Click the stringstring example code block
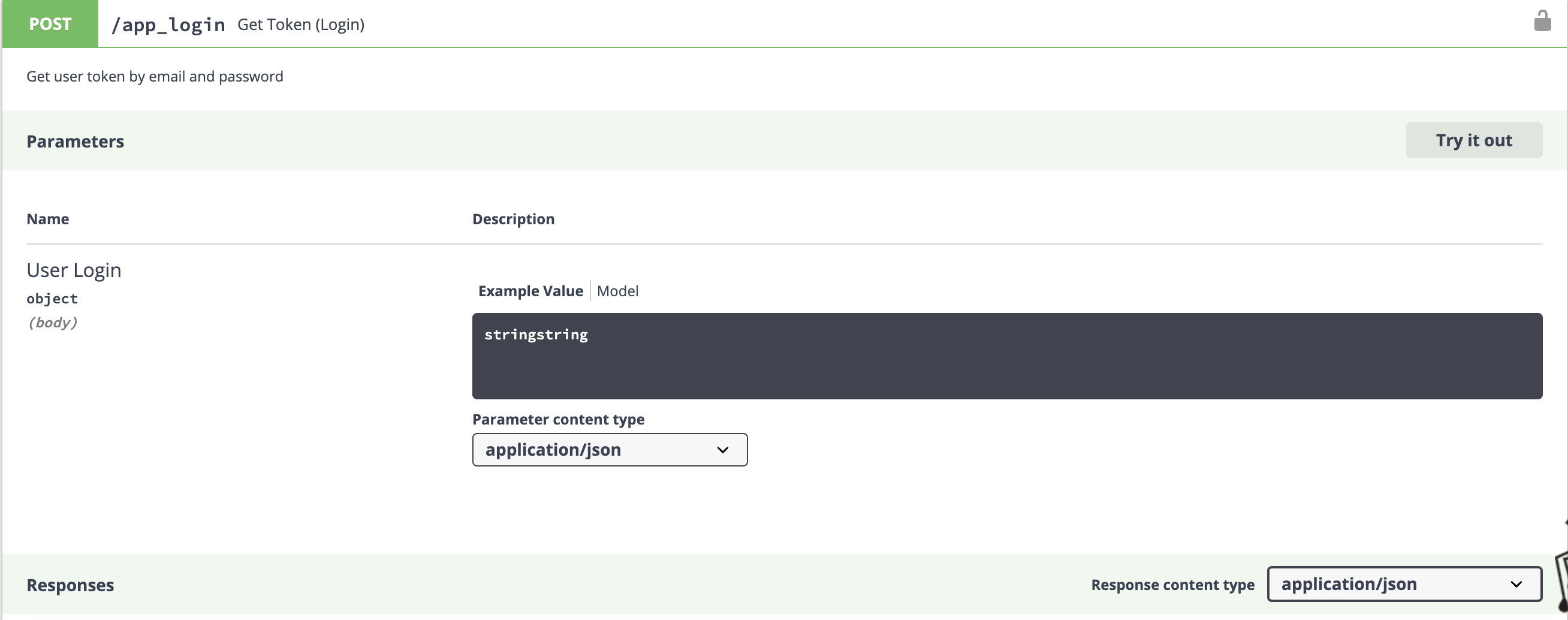1568x620 pixels. coord(1006,356)
